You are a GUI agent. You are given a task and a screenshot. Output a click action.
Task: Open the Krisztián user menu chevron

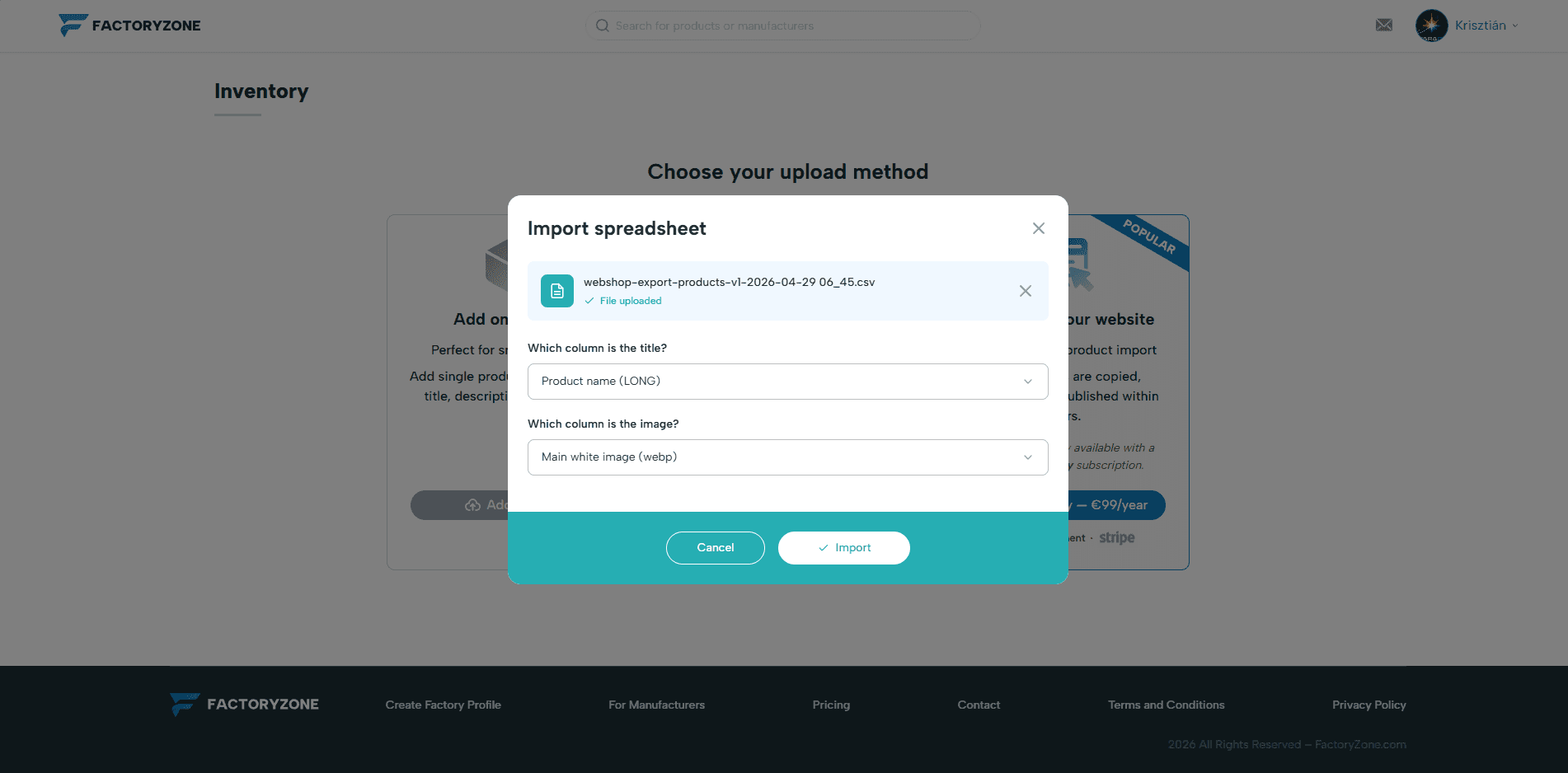coord(1515,26)
